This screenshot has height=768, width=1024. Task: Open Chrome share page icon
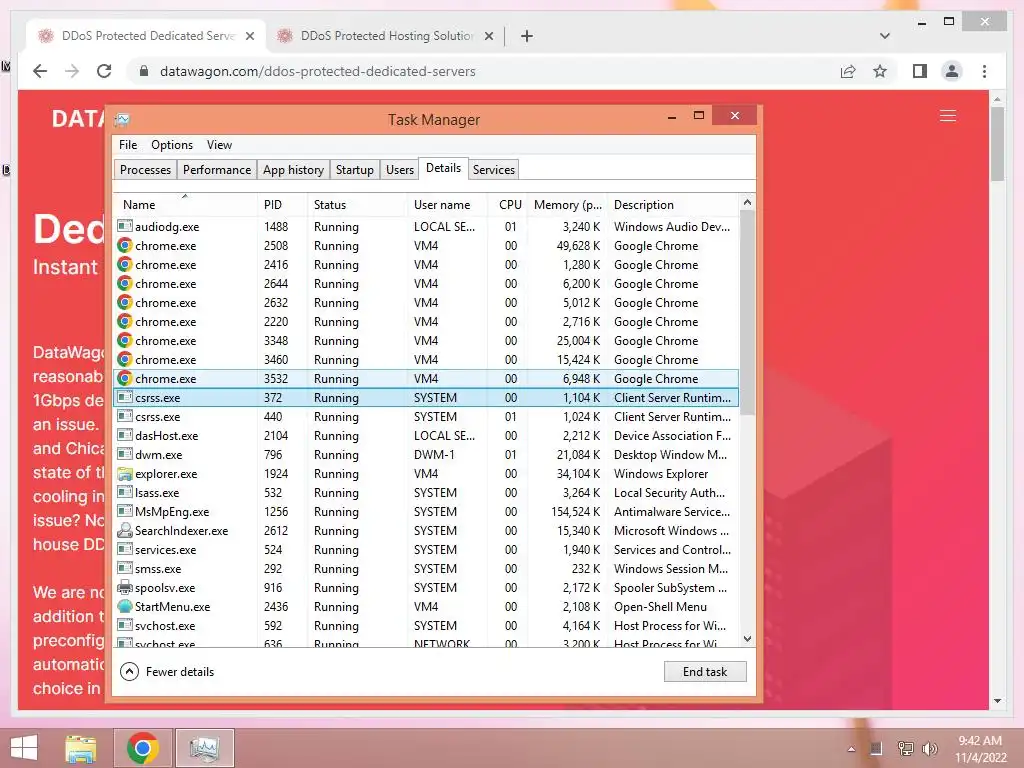pos(848,71)
